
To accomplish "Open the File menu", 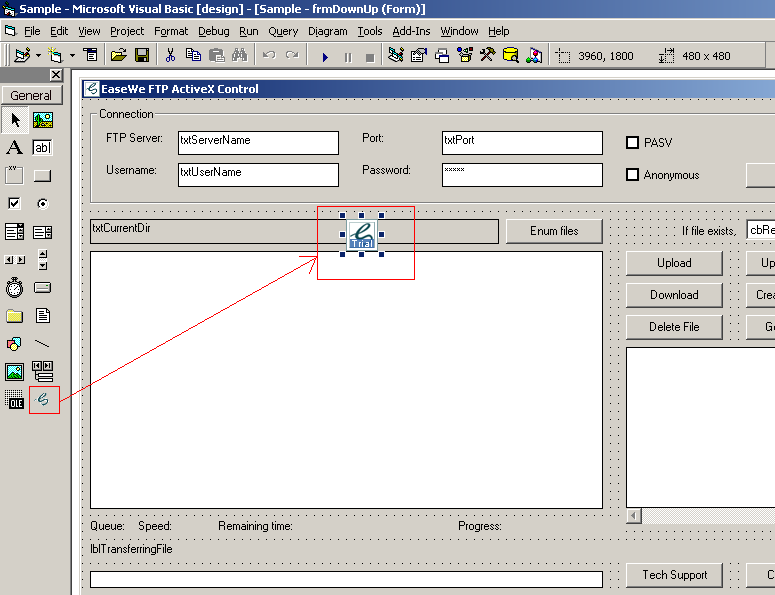I will (x=32, y=31).
